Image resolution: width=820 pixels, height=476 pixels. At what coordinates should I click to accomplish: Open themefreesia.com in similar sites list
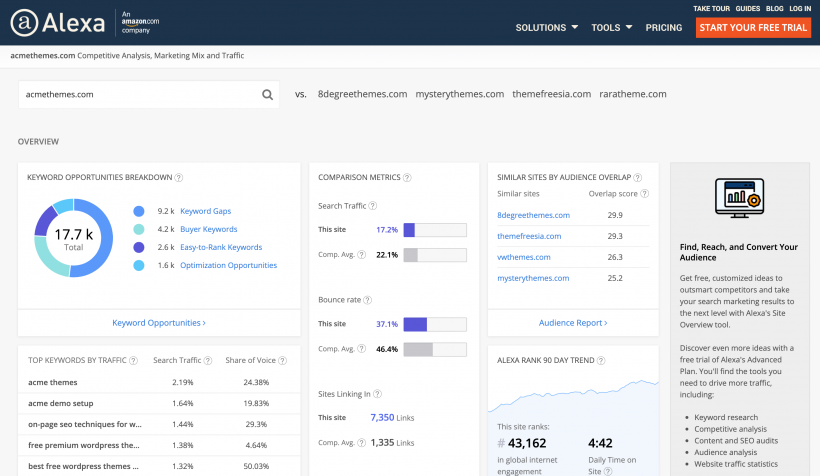click(x=529, y=236)
